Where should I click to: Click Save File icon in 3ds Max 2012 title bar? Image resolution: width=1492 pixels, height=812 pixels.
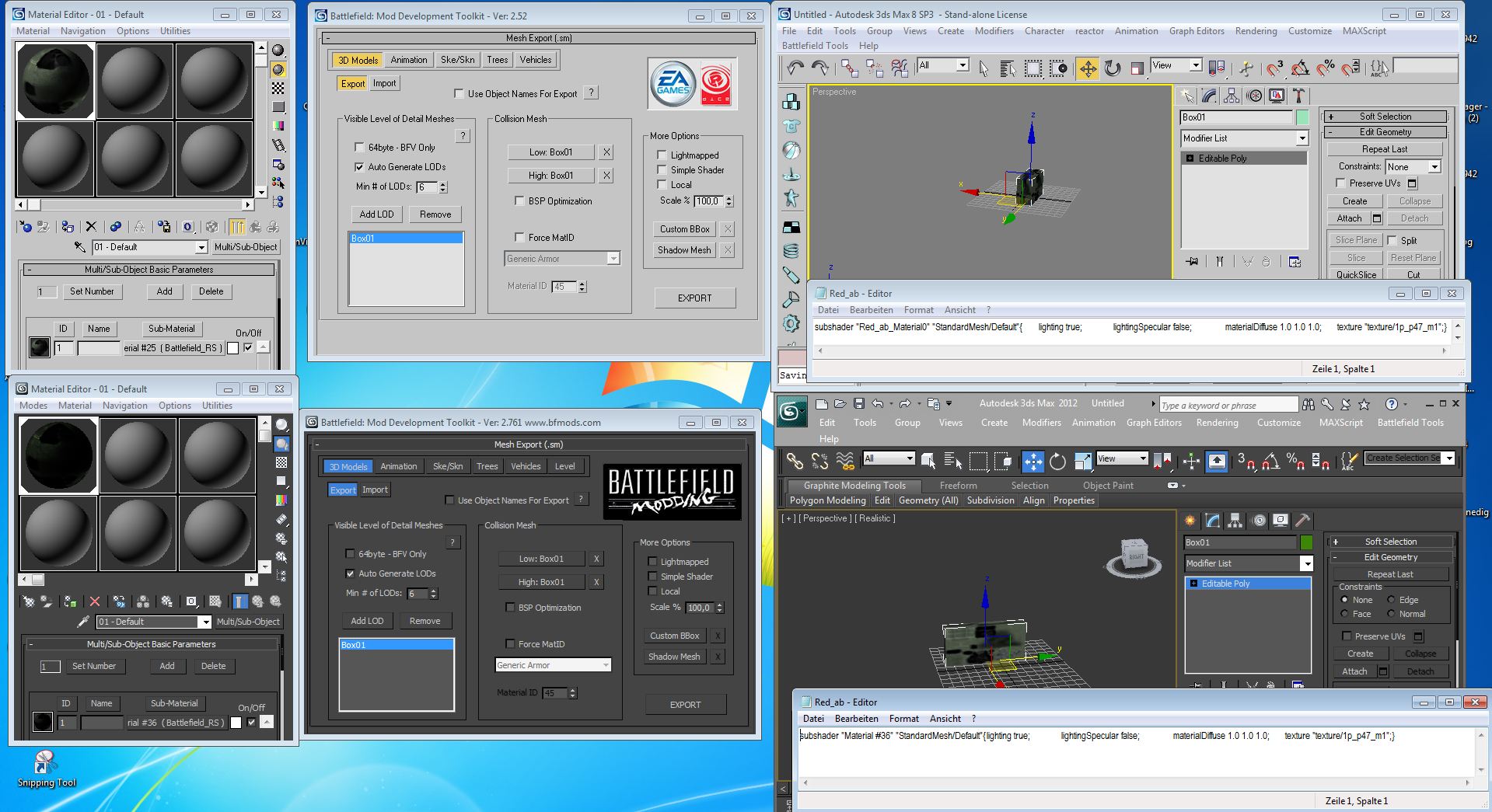point(858,403)
